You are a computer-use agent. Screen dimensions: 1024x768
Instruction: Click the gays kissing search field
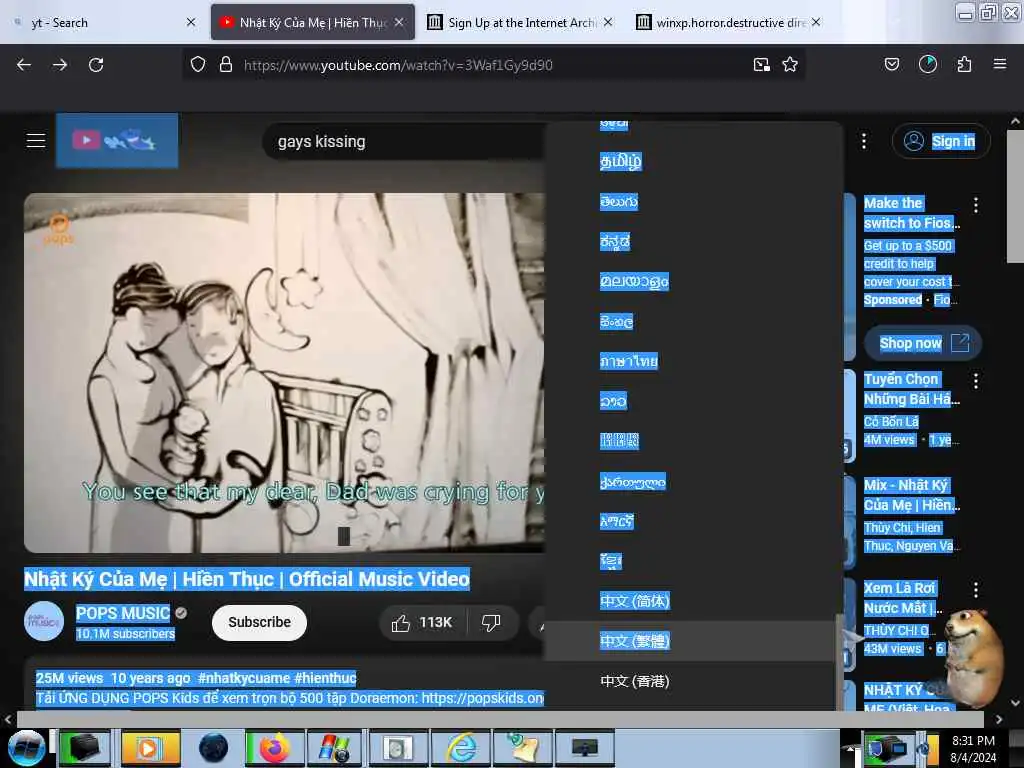point(405,141)
